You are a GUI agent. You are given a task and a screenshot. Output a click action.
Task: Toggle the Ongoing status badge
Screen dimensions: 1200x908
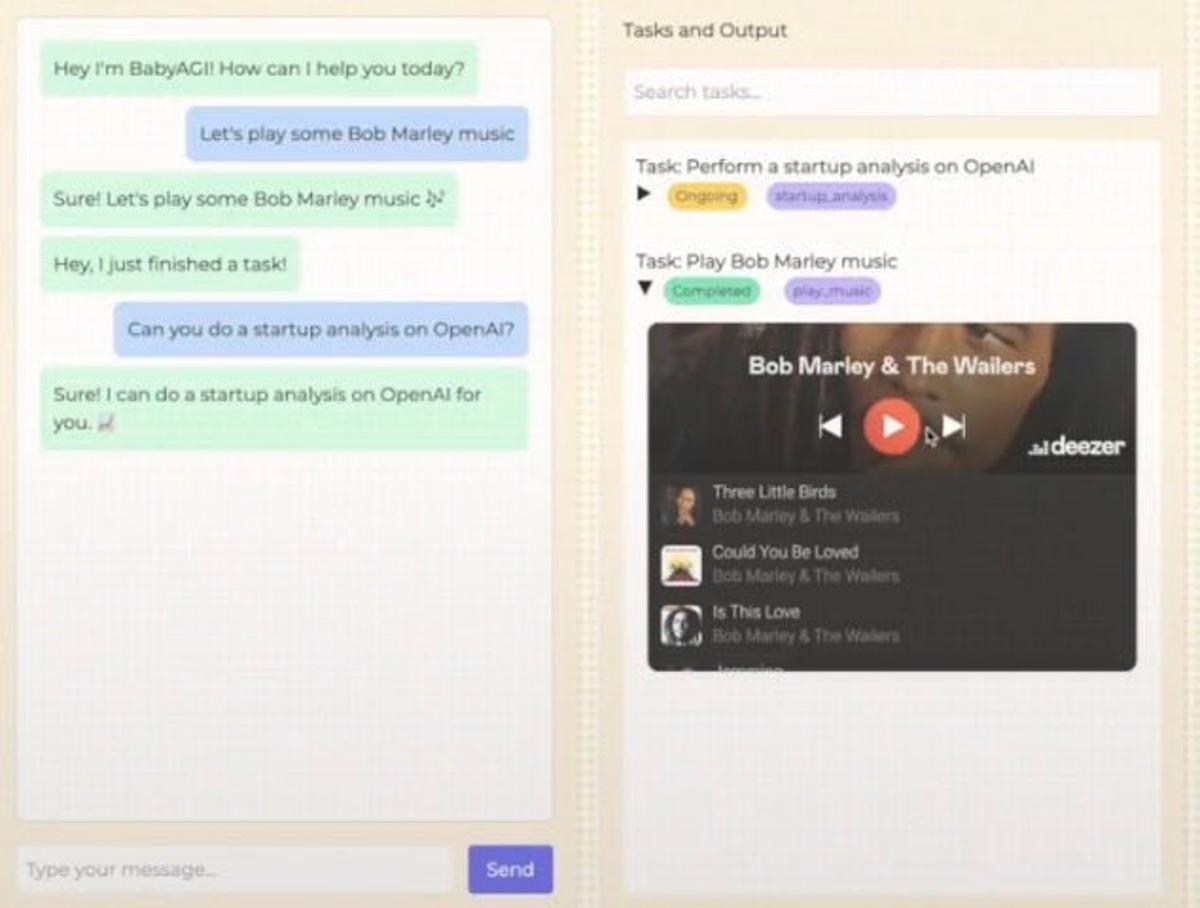(707, 197)
